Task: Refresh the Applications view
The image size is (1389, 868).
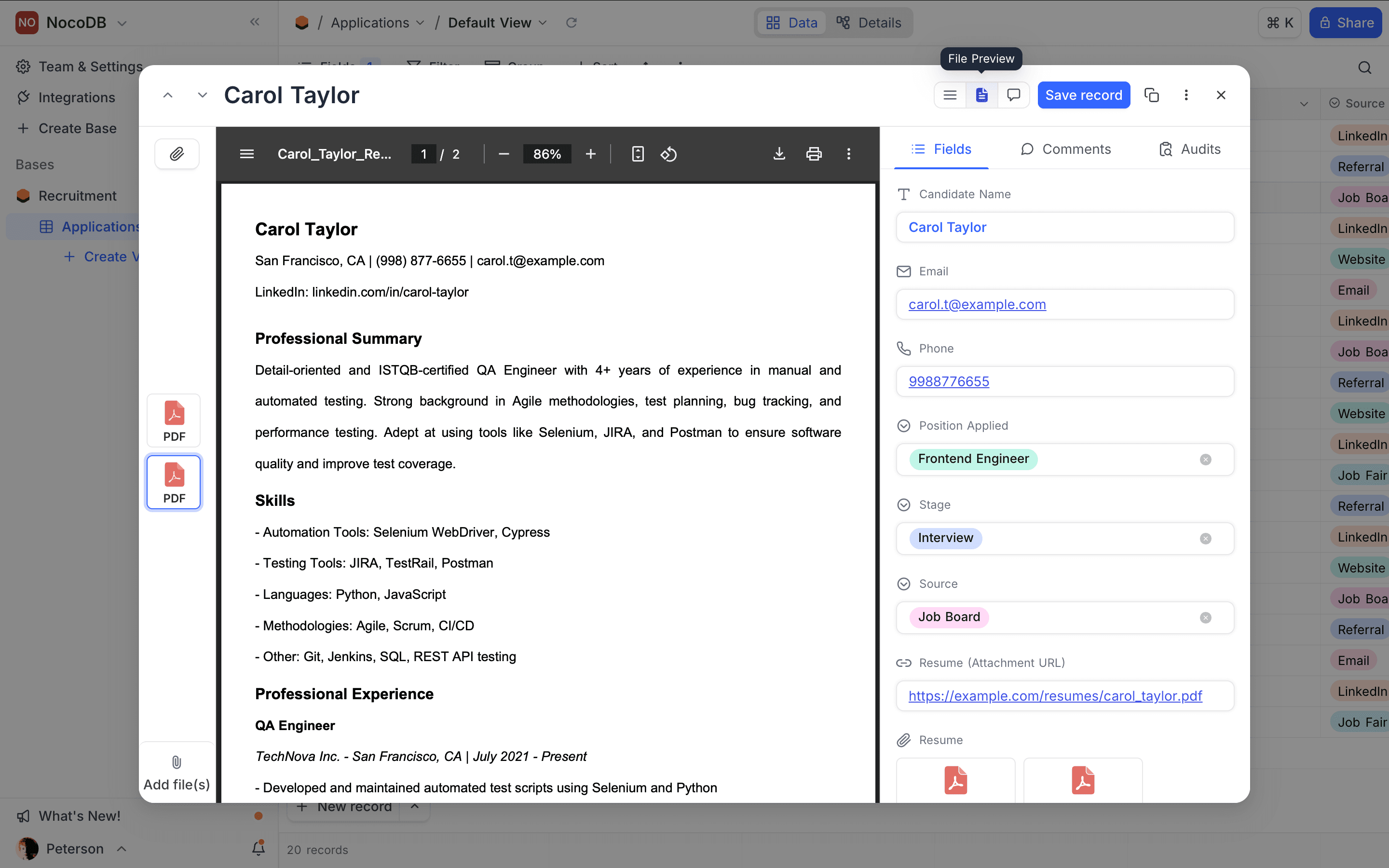Action: click(571, 22)
